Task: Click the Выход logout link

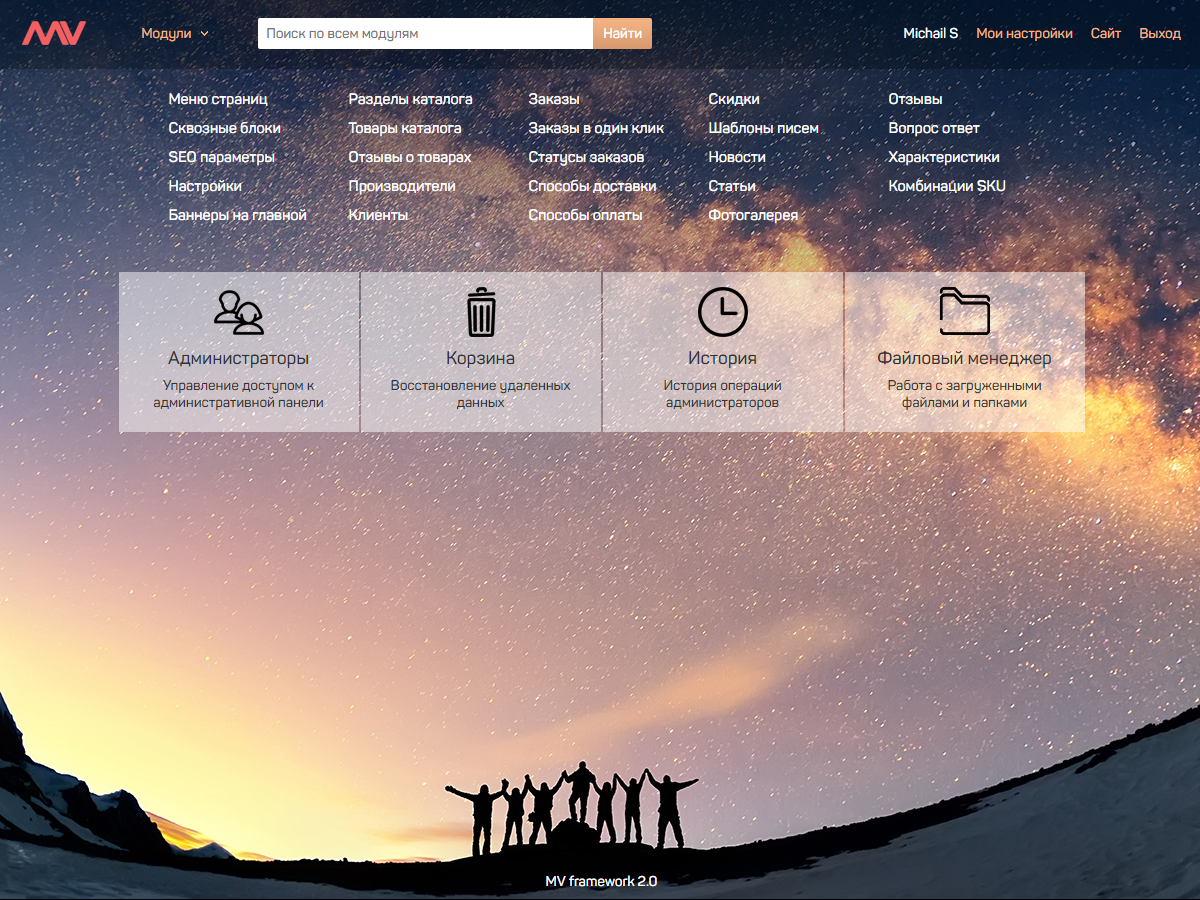Action: 1159,33
